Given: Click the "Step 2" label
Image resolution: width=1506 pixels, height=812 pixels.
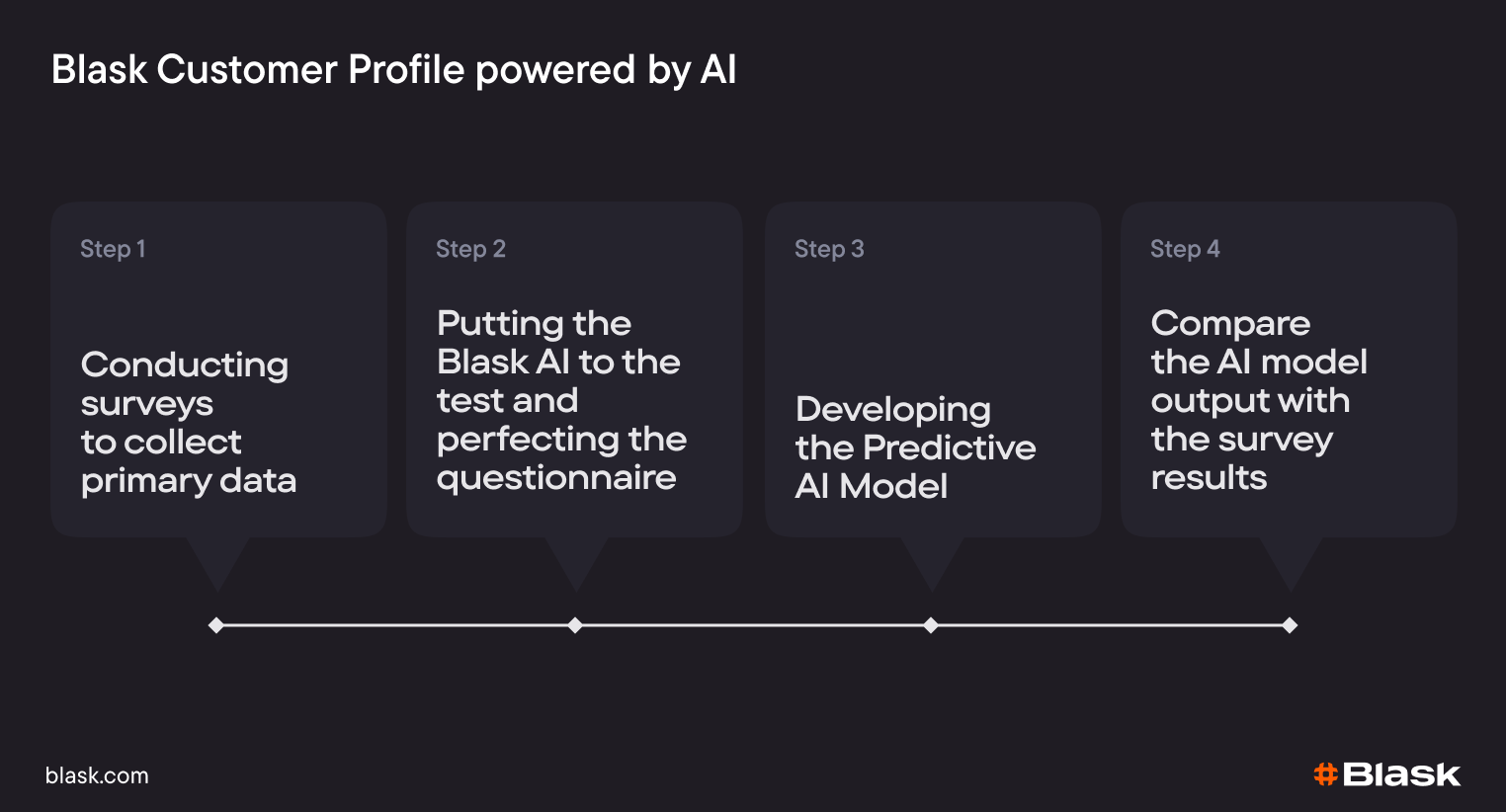Looking at the screenshot, I should [x=470, y=249].
